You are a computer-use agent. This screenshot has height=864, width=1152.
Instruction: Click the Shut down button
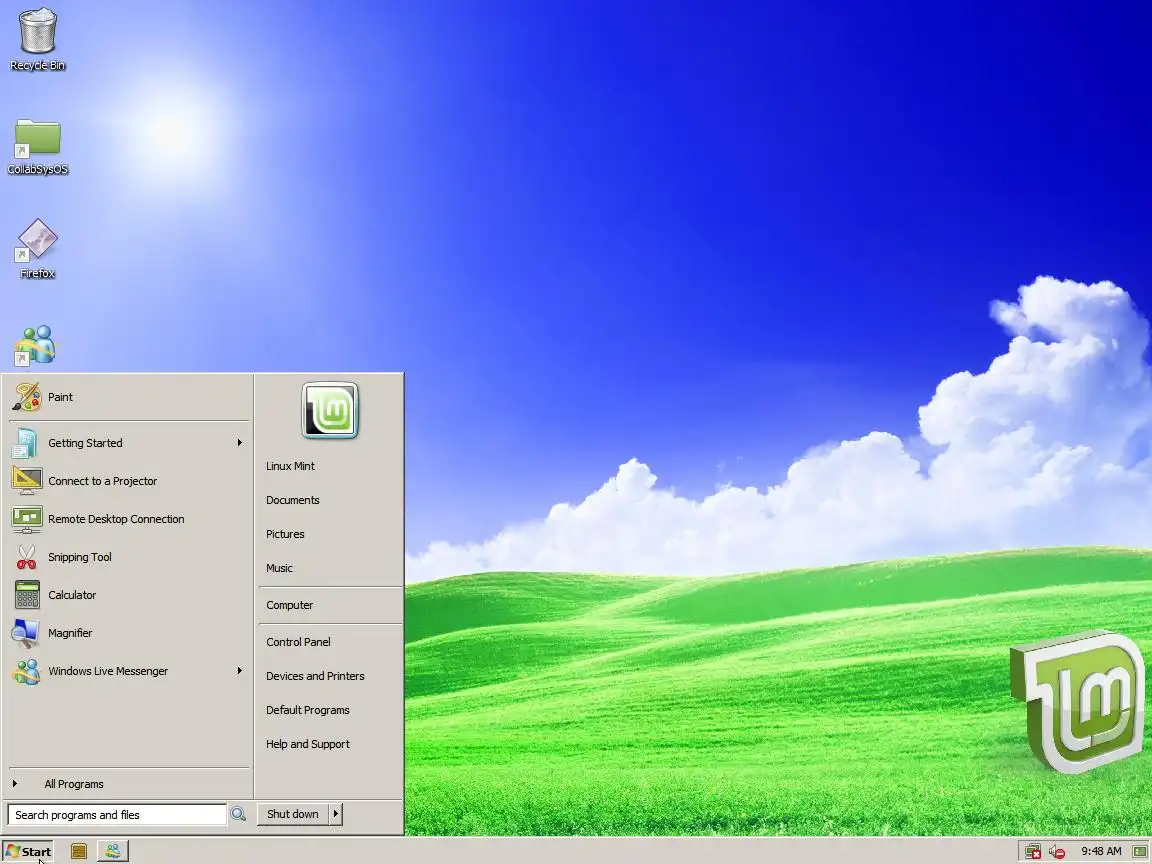[292, 814]
